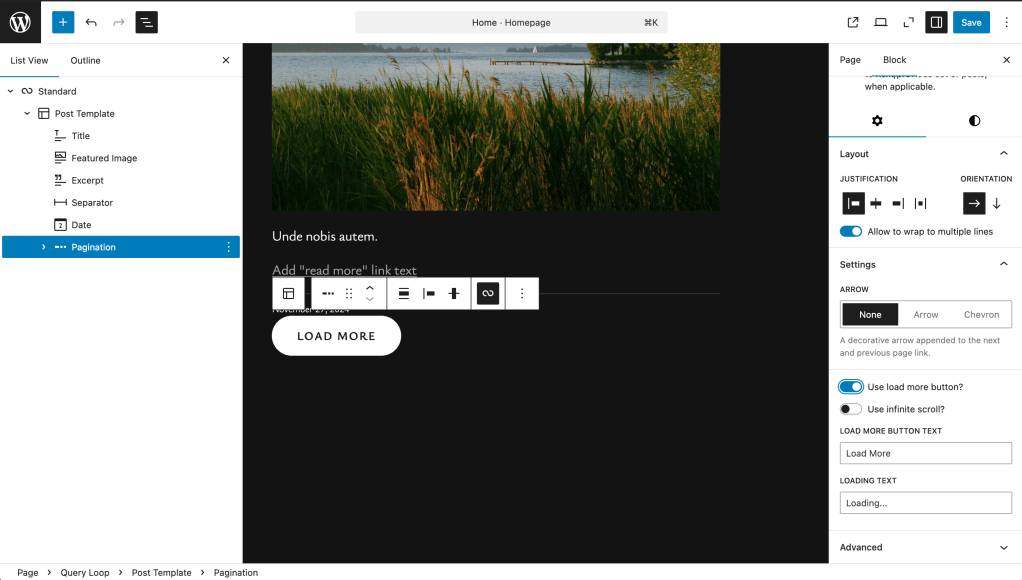The image size is (1022, 580).
Task: Switch to the Styles half-circle tab
Action: tap(974, 121)
